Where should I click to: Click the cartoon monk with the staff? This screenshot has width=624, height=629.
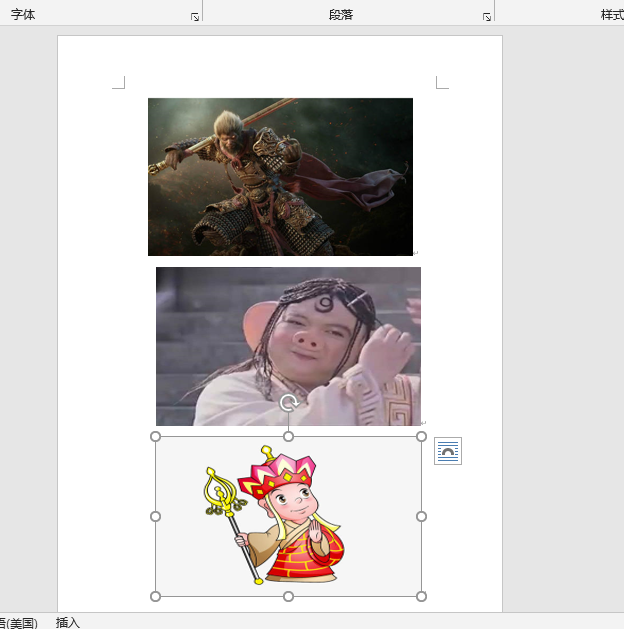click(x=274, y=515)
